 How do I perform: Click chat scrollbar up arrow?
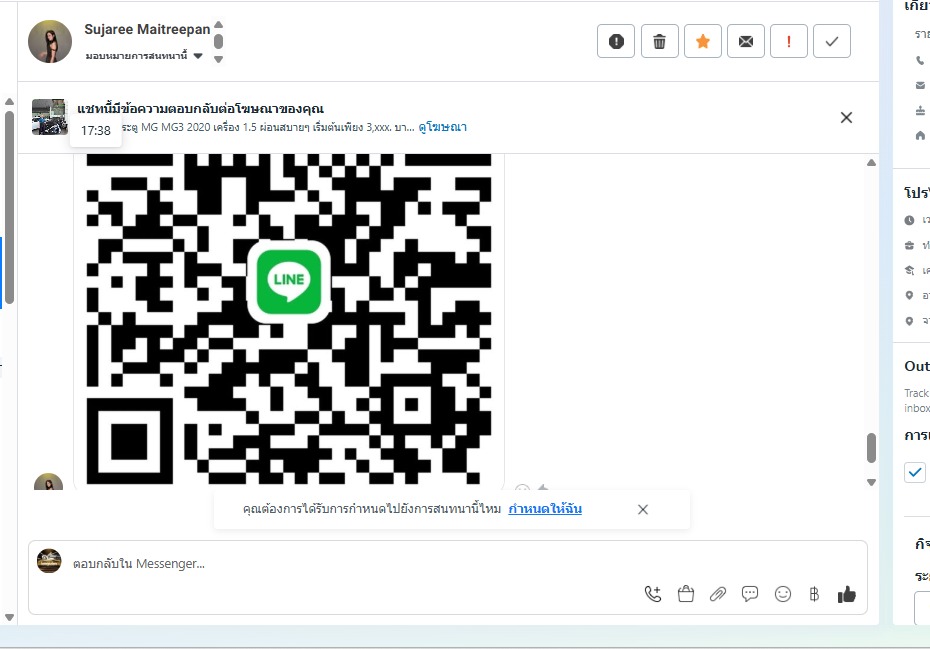click(871, 162)
